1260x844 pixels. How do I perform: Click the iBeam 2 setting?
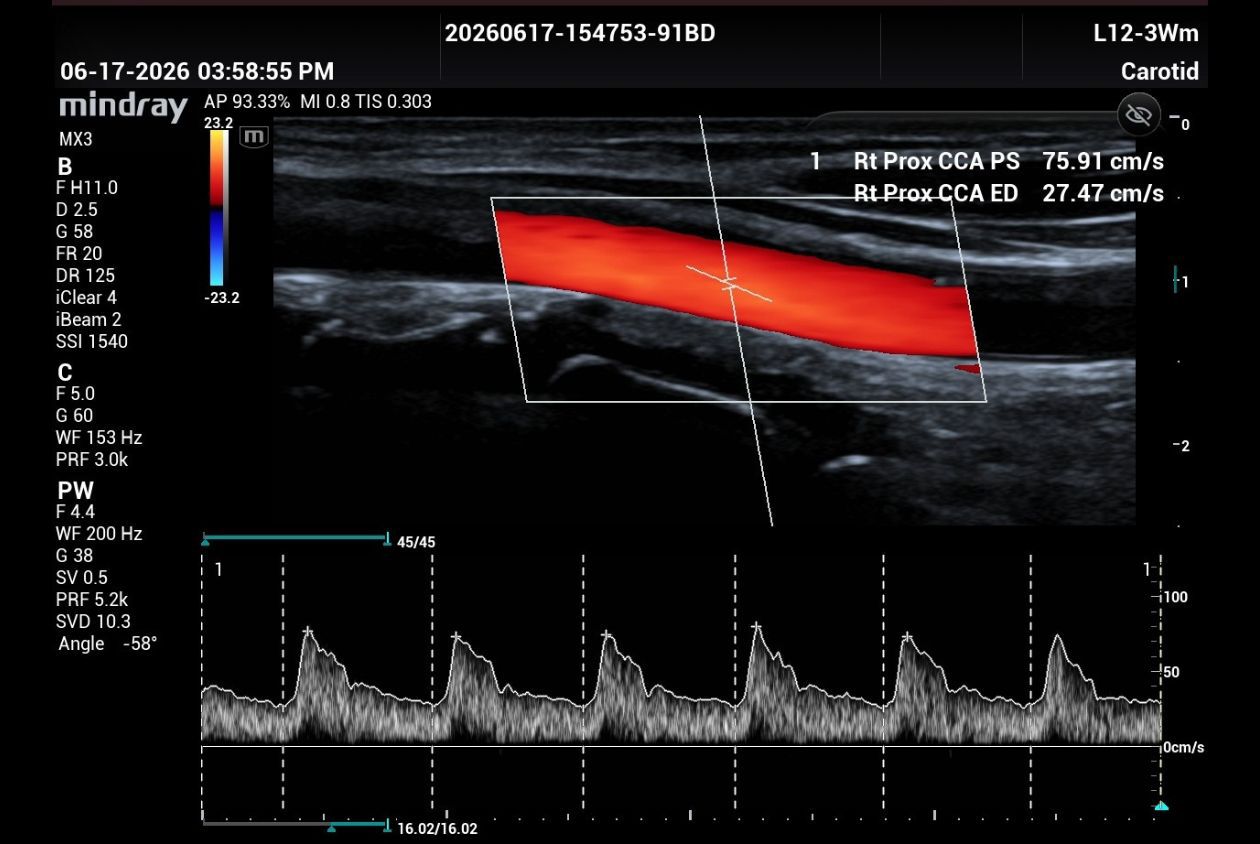click(88, 320)
